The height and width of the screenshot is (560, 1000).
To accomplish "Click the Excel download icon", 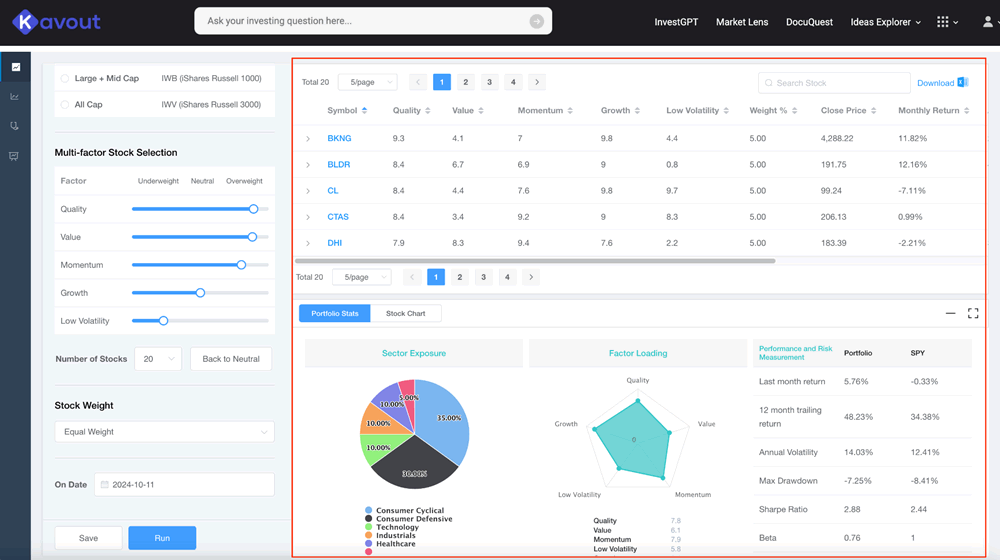I will (x=963, y=83).
